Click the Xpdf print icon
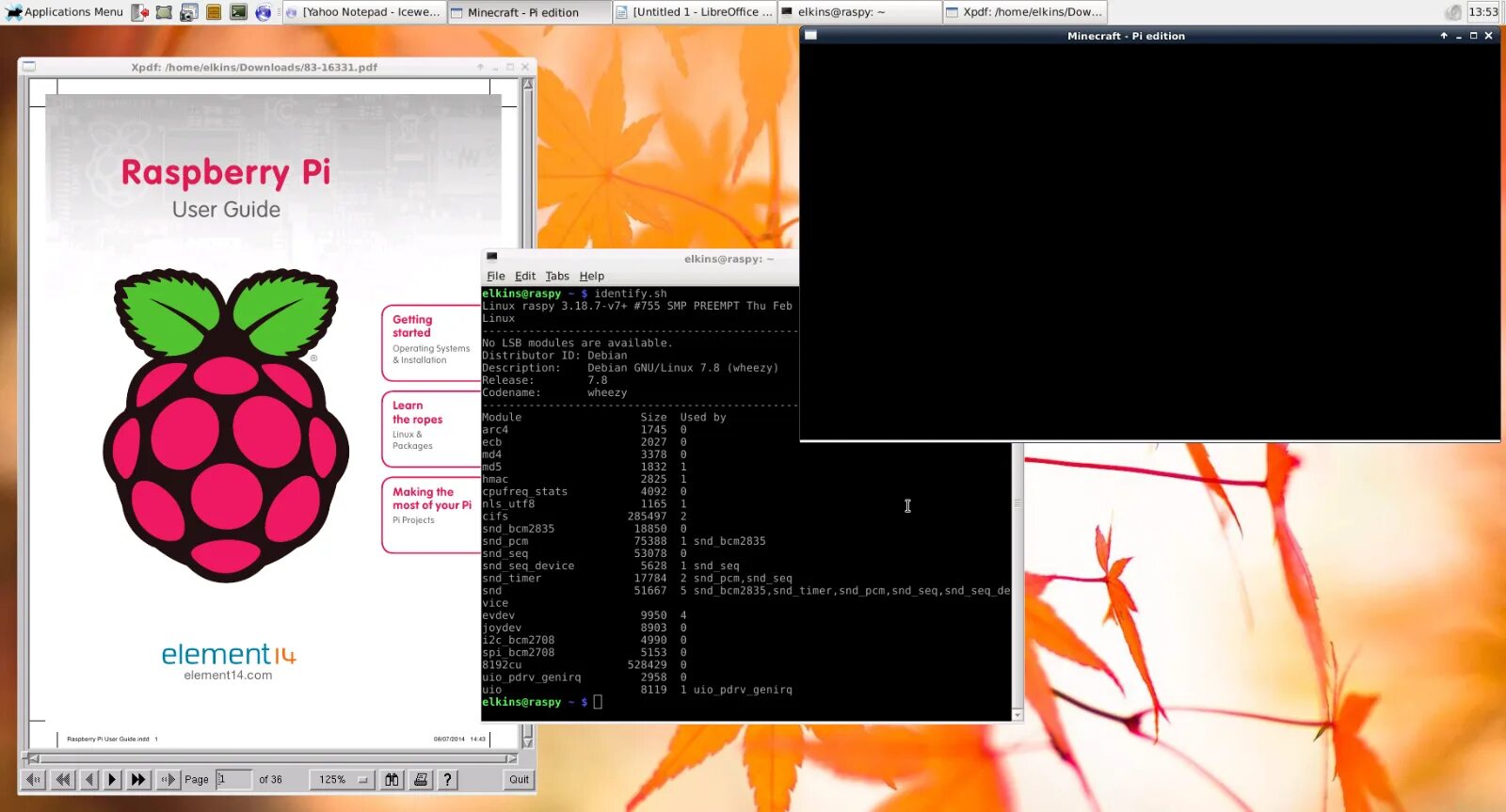Screen dimensions: 1506x812 421,779
